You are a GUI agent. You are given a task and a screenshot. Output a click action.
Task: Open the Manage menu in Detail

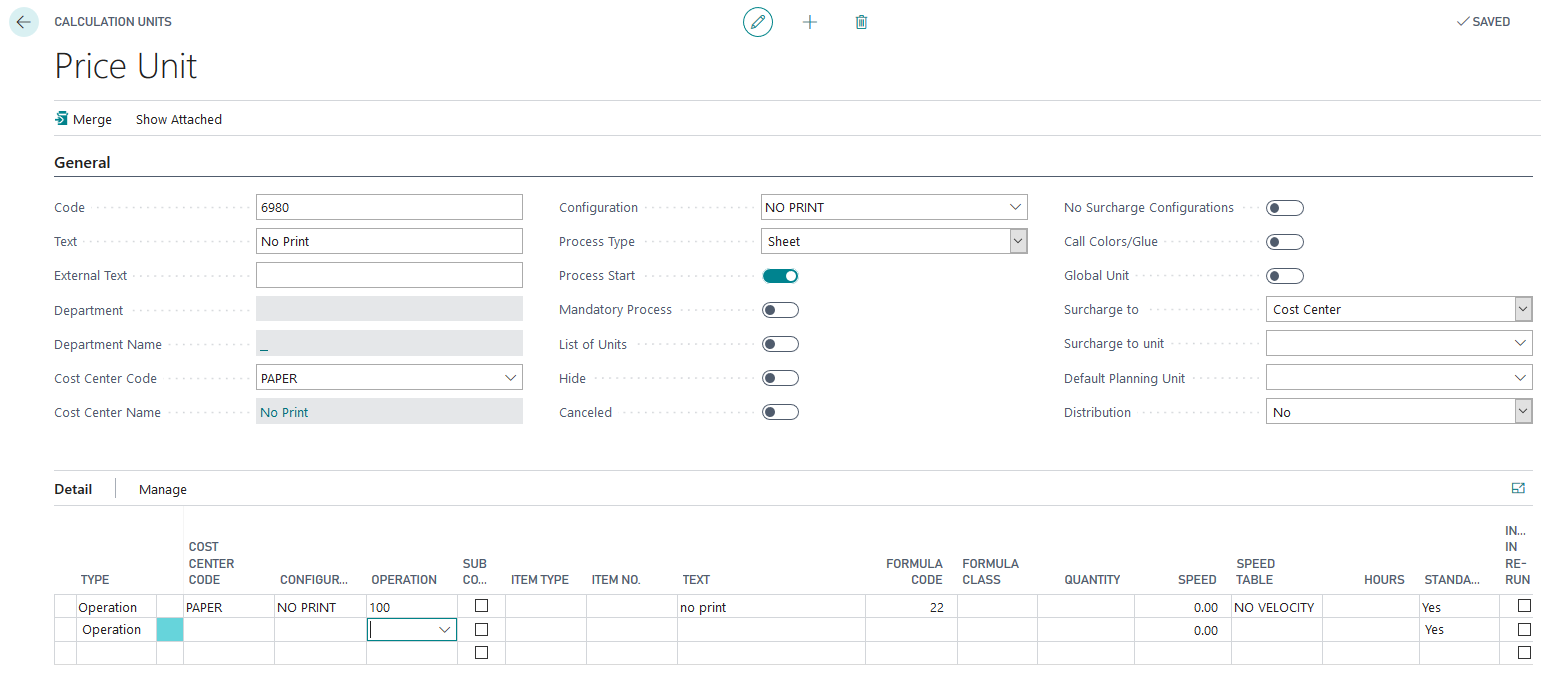163,489
